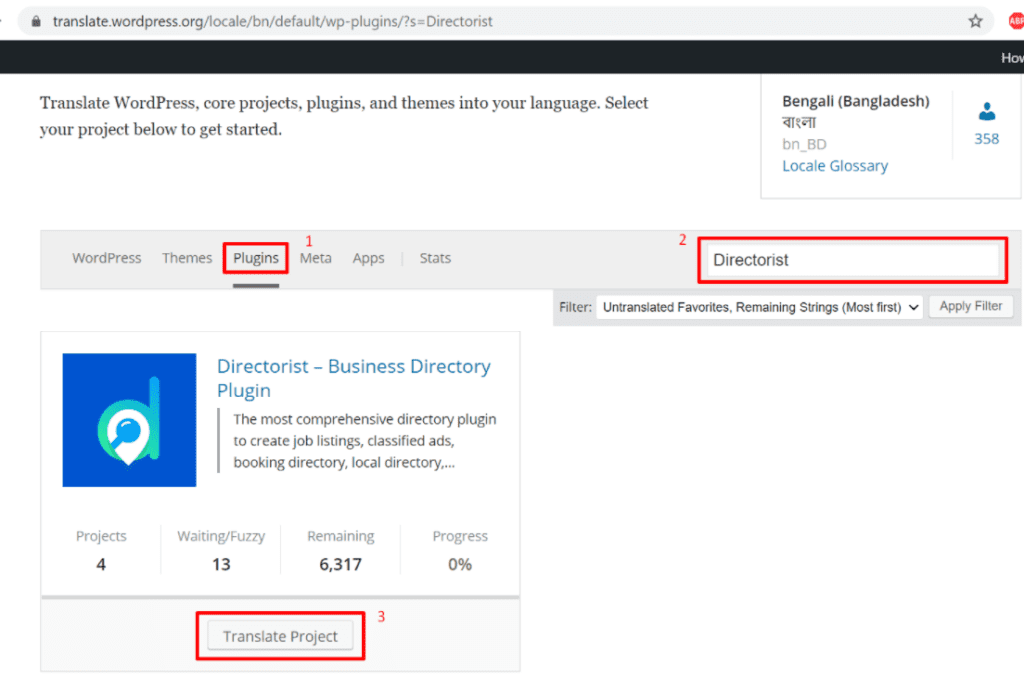The width and height of the screenshot is (1024, 677).
Task: Open the Directorist plugin logo thumbnail
Action: [129, 420]
